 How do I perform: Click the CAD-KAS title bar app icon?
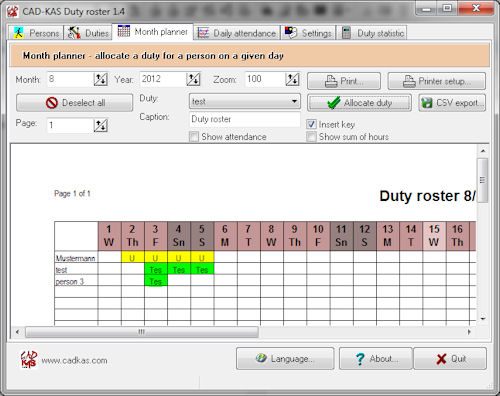point(13,11)
